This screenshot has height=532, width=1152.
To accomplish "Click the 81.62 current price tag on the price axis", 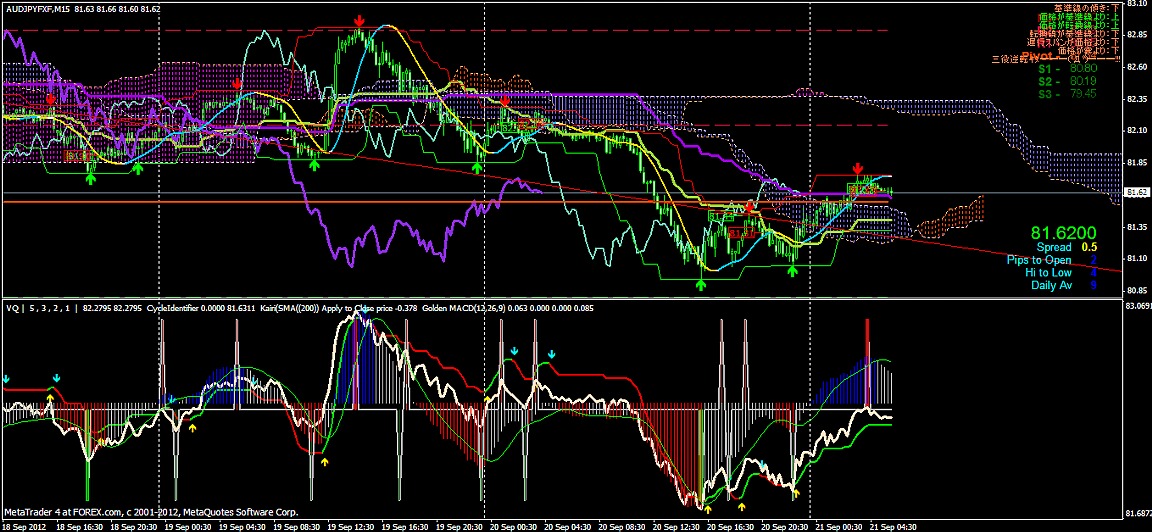I will pos(1136,192).
